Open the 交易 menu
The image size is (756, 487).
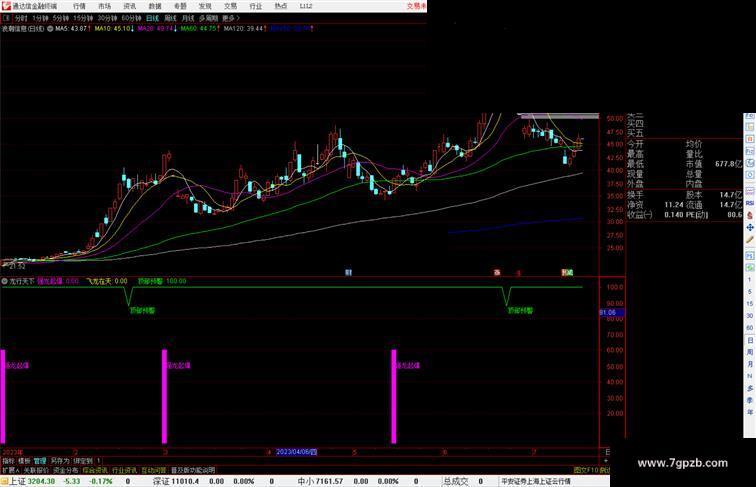point(230,6)
